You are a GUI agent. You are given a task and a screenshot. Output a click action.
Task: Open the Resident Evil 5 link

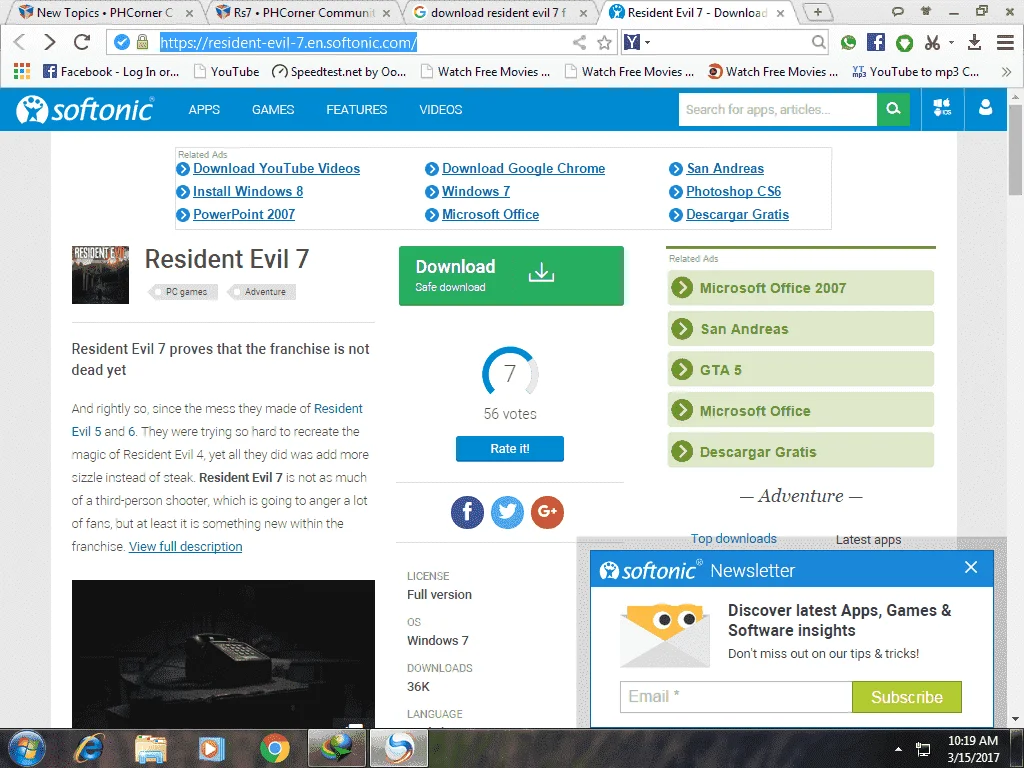[338, 409]
